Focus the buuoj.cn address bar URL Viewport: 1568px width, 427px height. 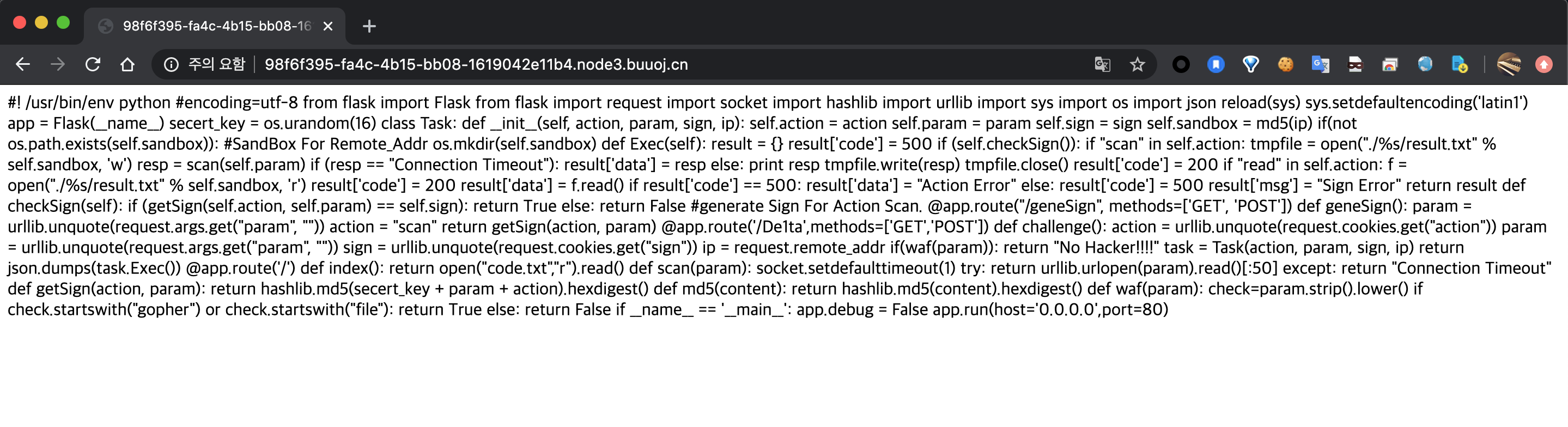point(476,64)
